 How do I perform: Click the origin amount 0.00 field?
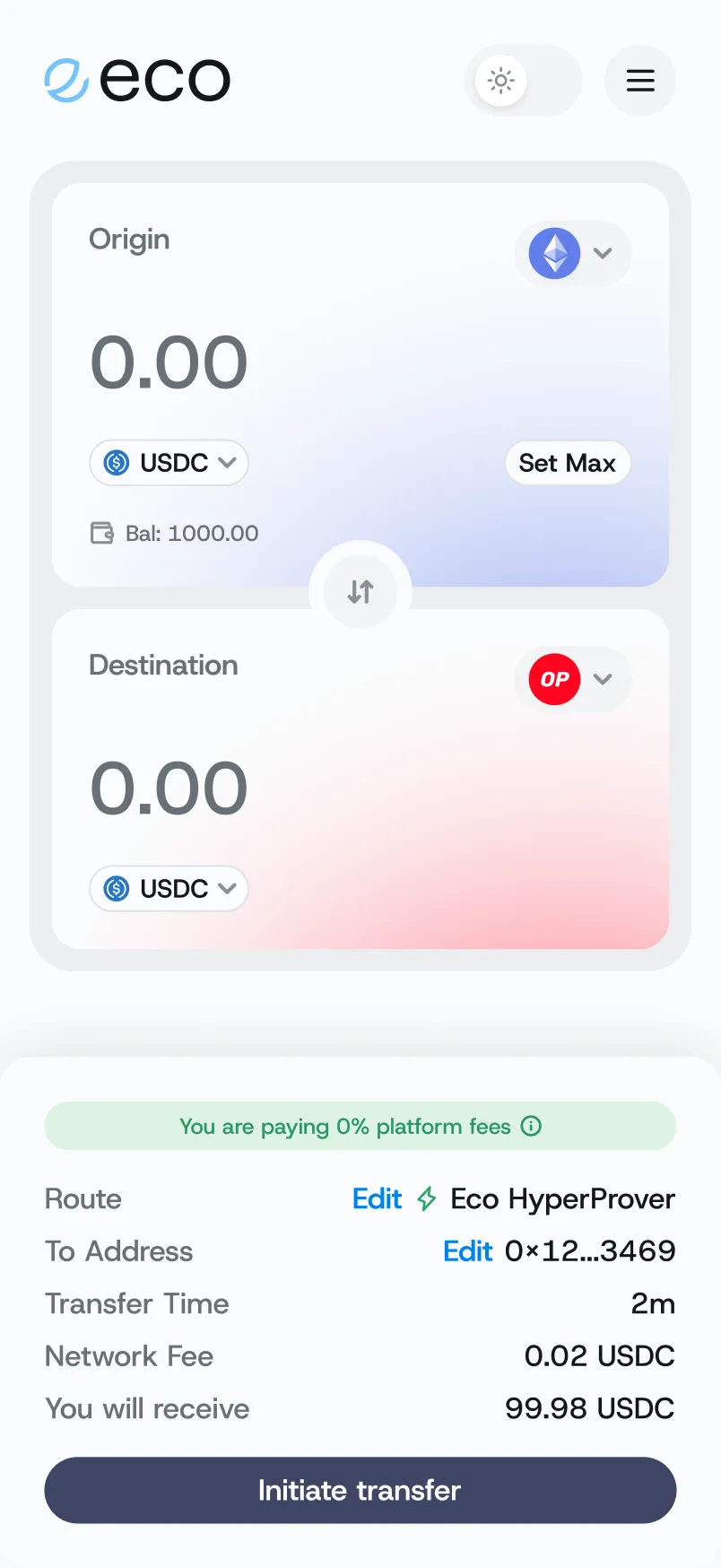169,362
